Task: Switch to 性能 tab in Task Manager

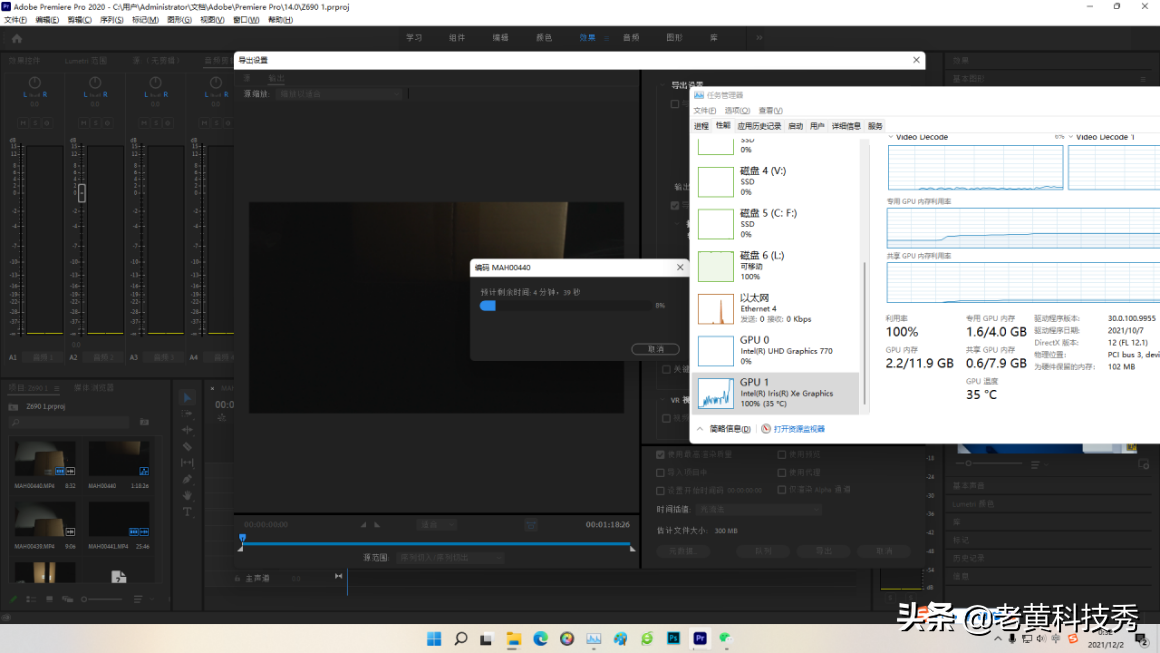Action: click(x=723, y=126)
